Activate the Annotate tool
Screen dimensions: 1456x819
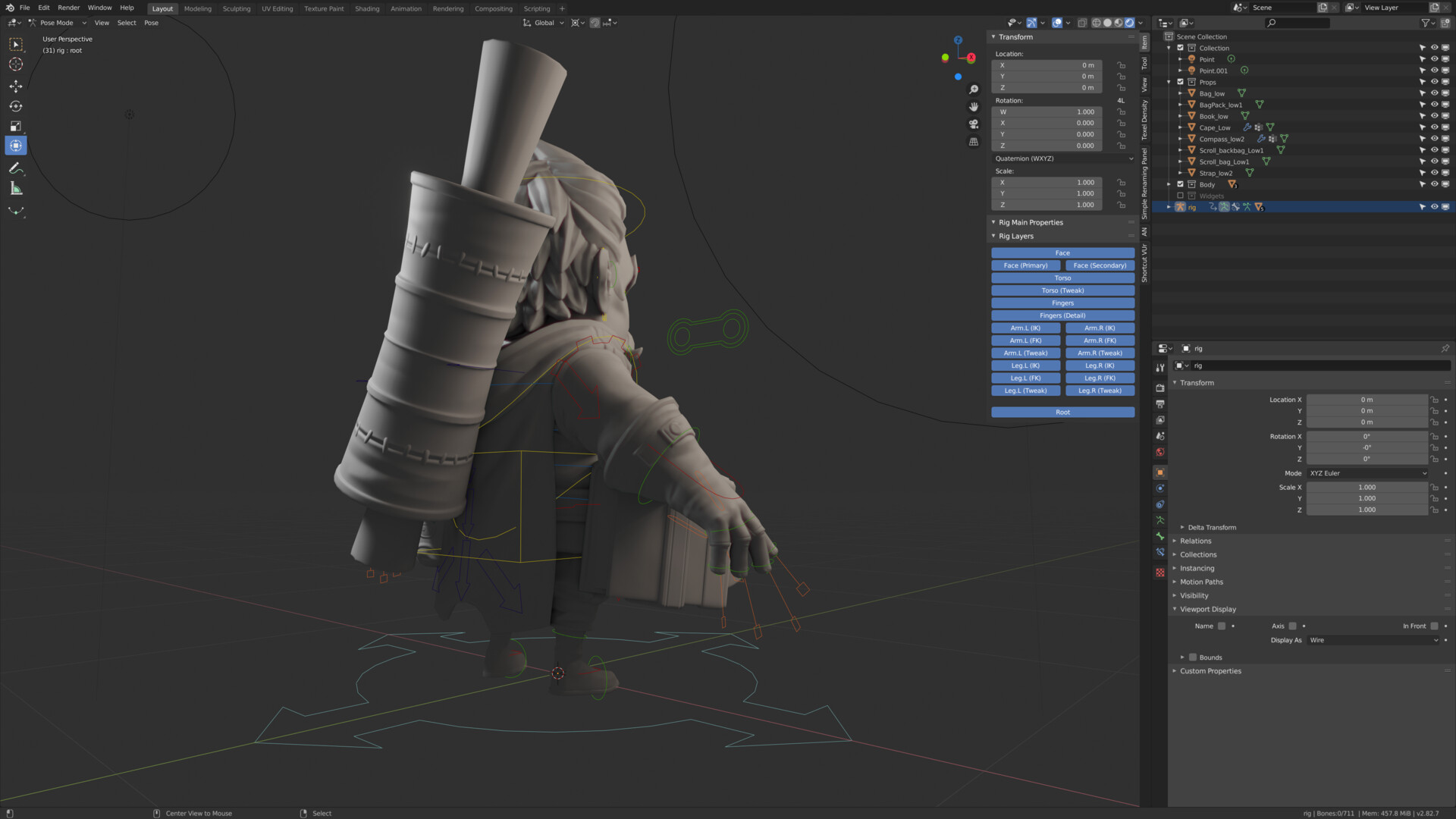pyautogui.click(x=16, y=168)
